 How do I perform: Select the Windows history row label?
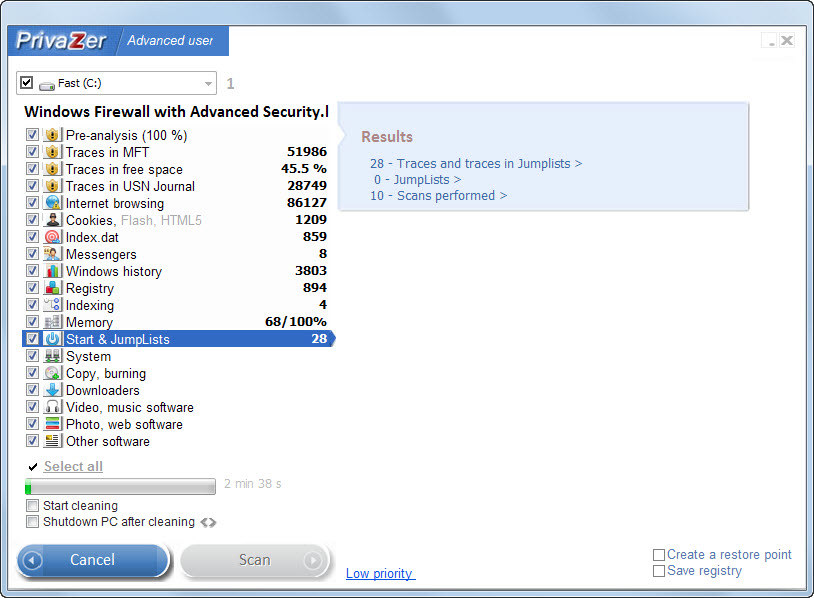[x=114, y=271]
